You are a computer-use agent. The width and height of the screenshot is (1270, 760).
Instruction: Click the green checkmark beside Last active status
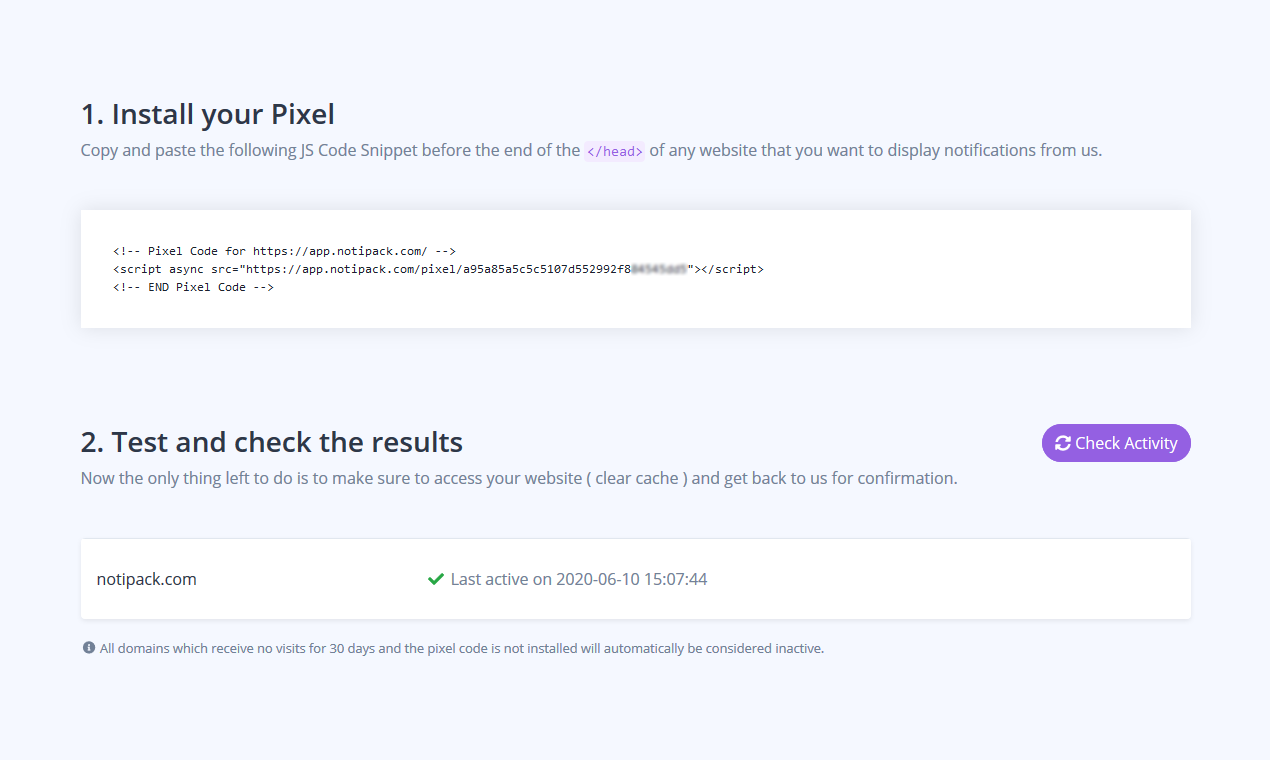[x=434, y=578]
